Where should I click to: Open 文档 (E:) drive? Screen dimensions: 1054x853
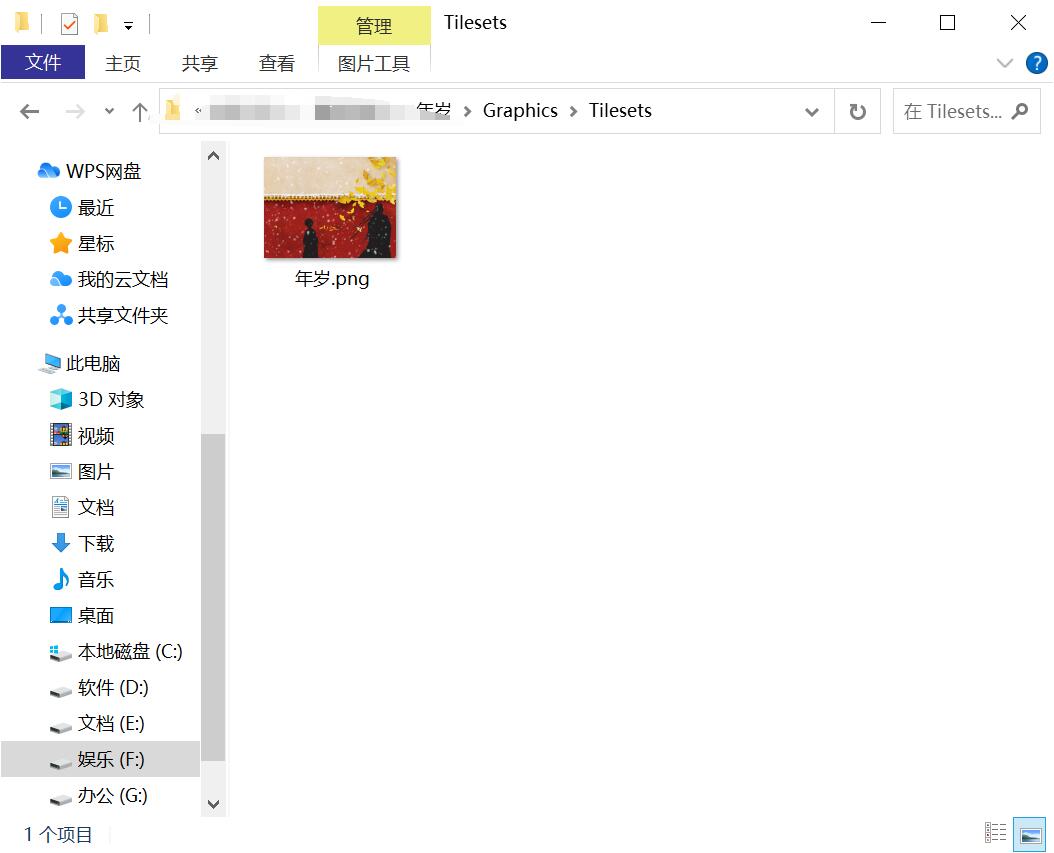click(97, 723)
